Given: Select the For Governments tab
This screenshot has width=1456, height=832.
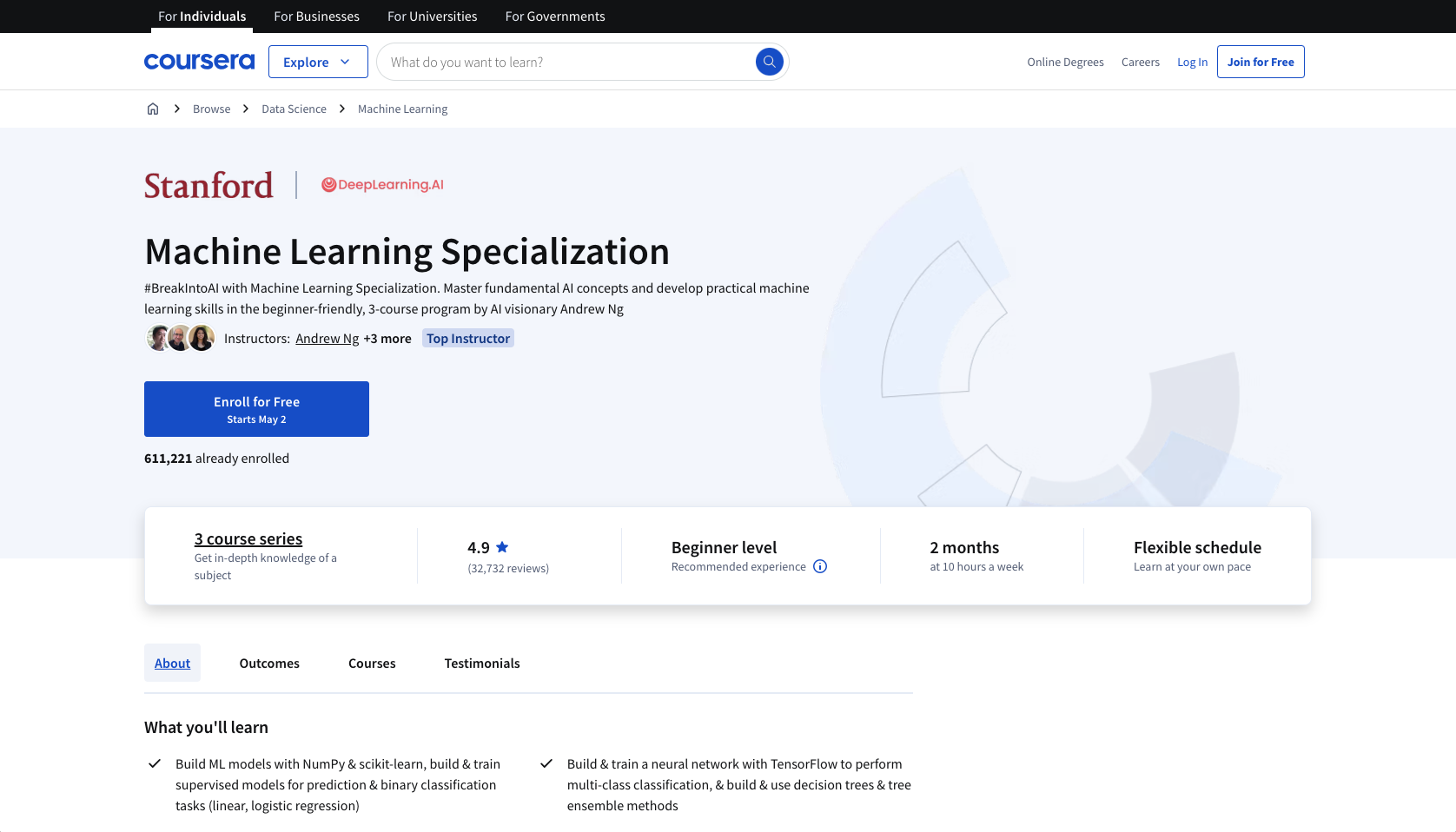Looking at the screenshot, I should tap(555, 17).
